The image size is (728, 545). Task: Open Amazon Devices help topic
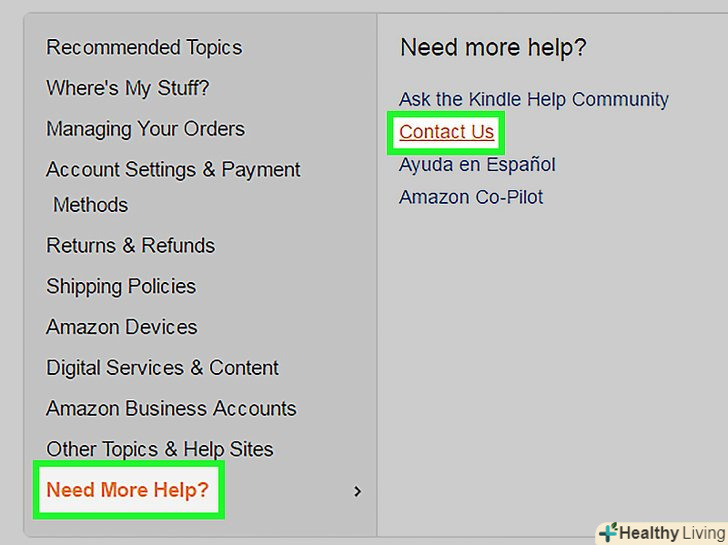click(x=122, y=328)
